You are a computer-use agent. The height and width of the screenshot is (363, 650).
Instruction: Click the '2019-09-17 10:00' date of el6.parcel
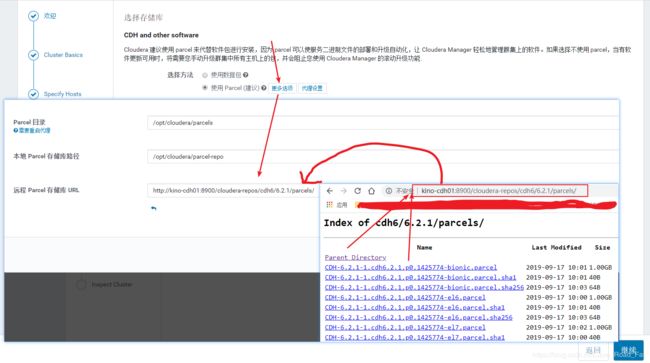point(556,297)
